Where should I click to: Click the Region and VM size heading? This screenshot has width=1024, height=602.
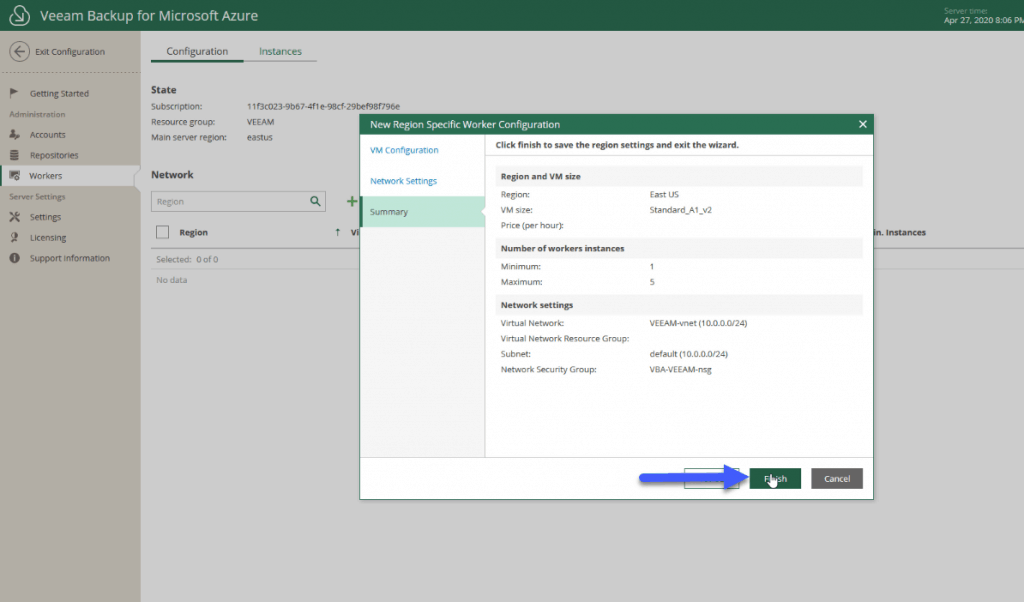pos(541,176)
